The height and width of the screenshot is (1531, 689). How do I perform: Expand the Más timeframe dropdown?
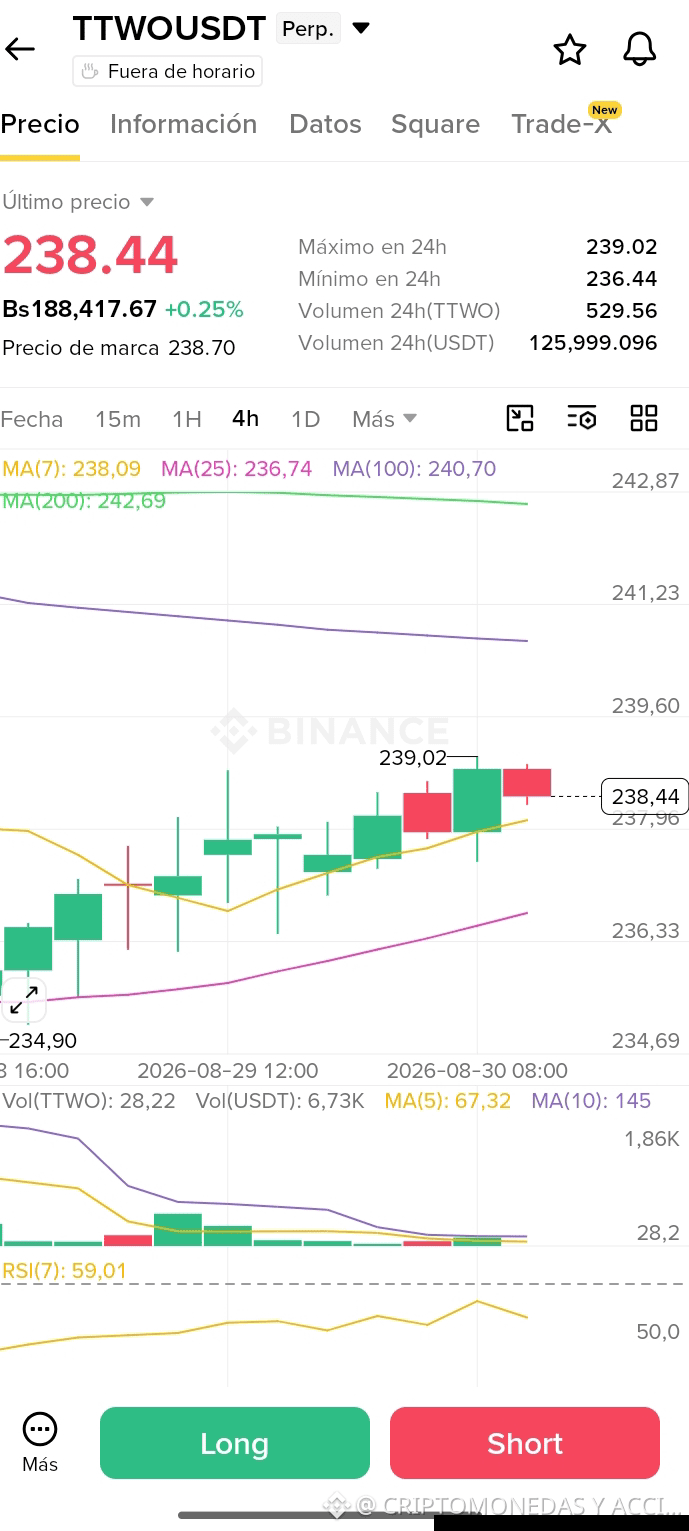coord(385,419)
